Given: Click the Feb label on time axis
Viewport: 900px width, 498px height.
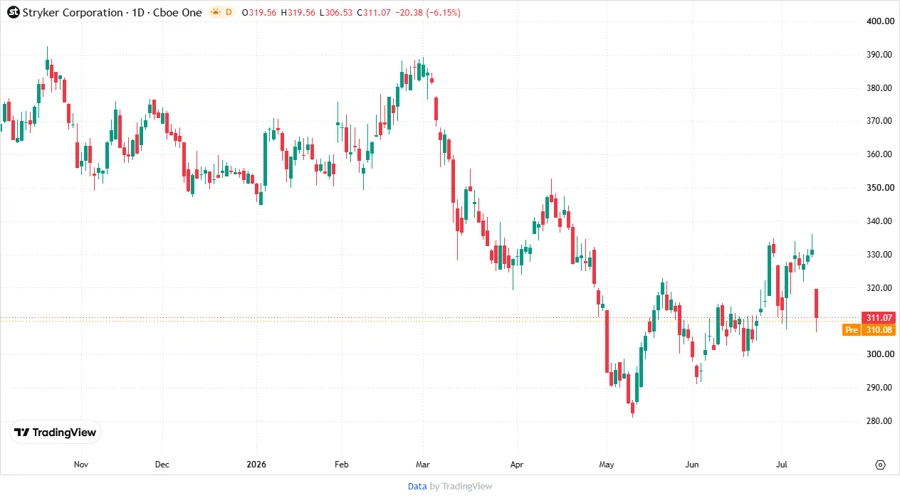Looking at the screenshot, I should point(342,464).
